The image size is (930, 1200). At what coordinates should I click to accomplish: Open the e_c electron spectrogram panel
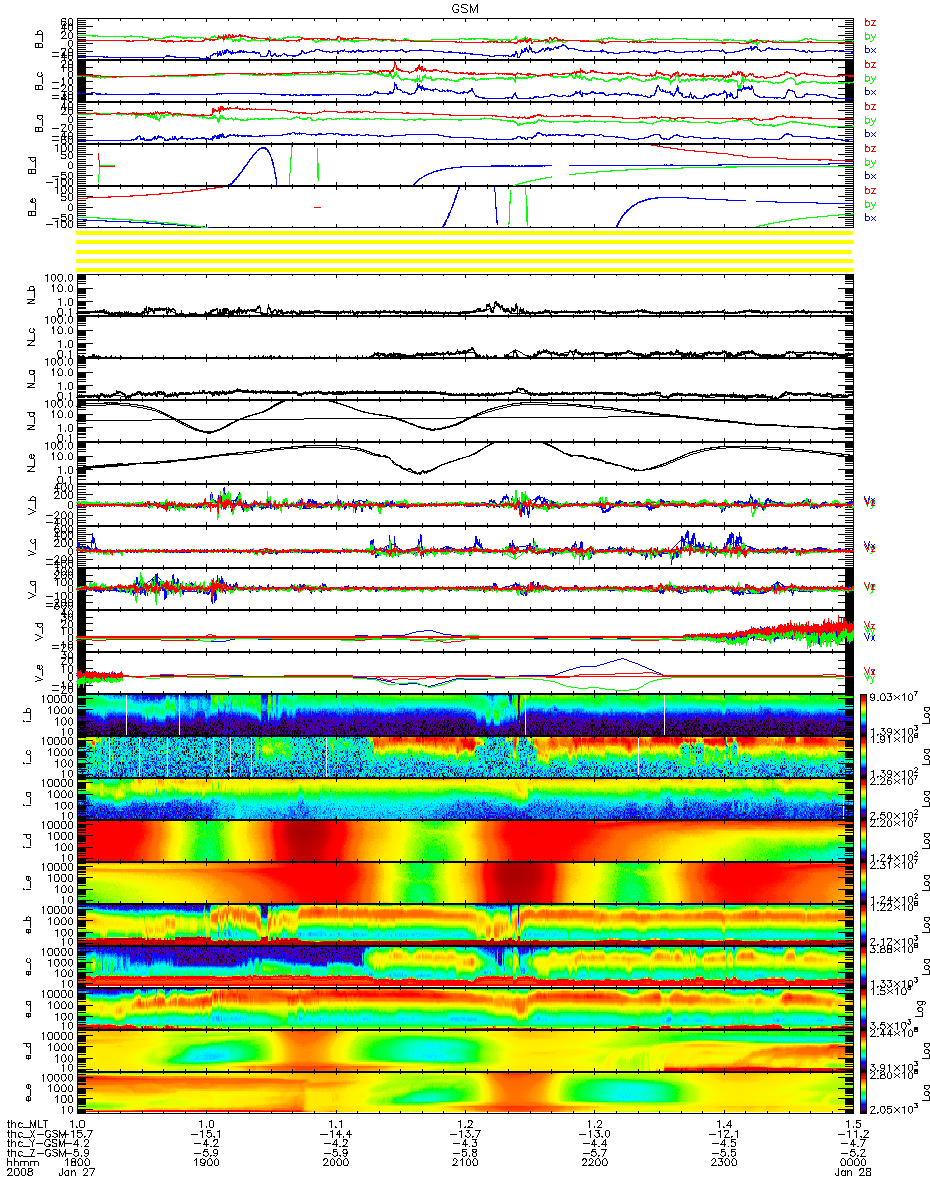(x=465, y=967)
